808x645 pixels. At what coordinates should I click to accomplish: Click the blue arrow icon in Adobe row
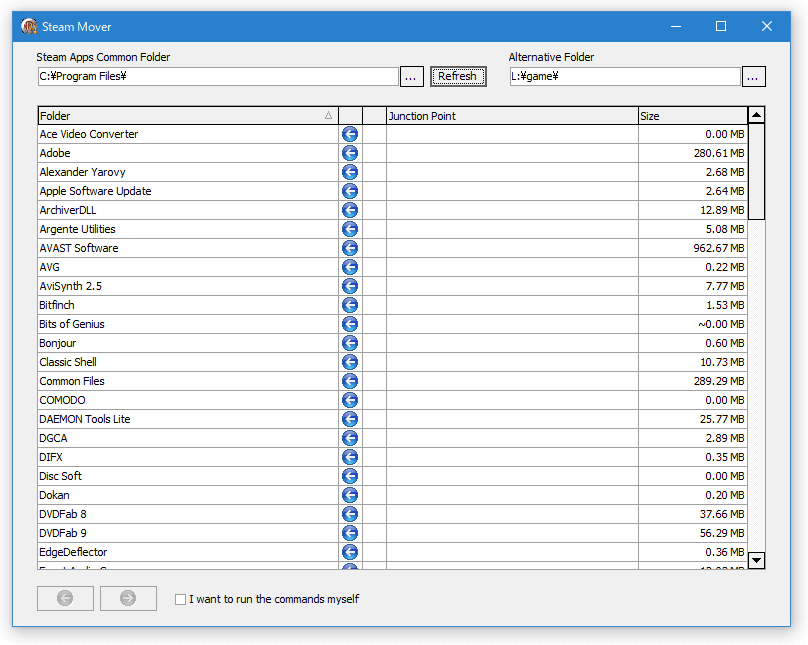tap(350, 154)
